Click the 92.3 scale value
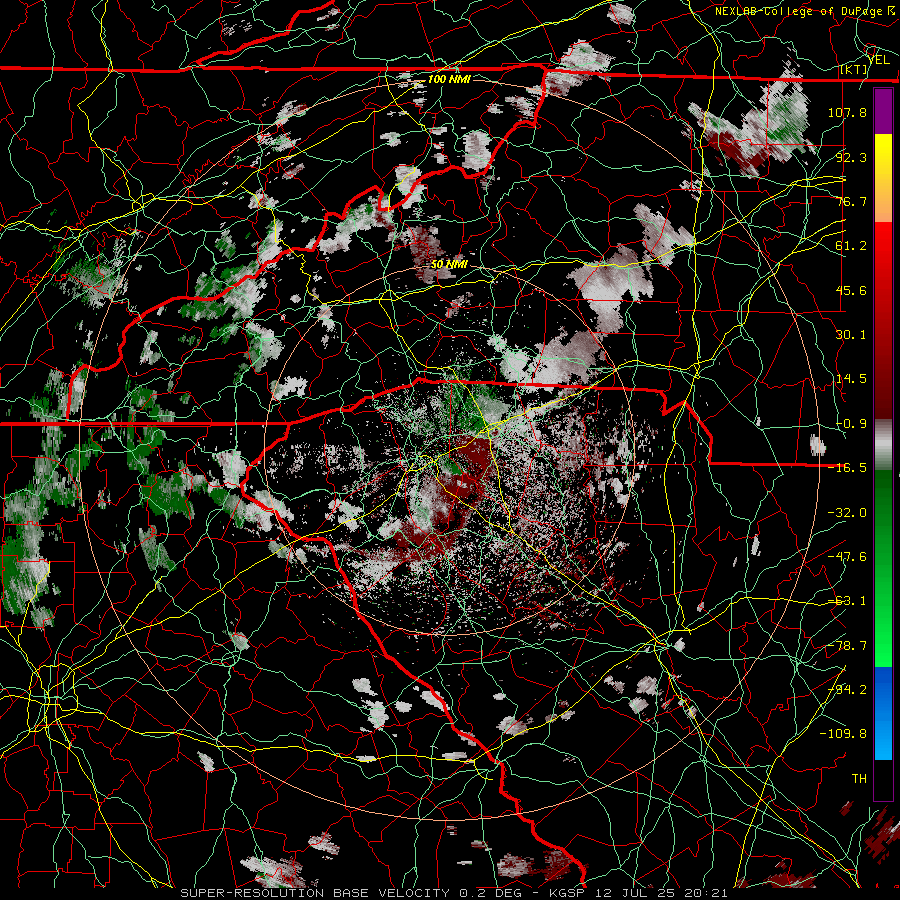The image size is (900, 900). click(x=851, y=157)
